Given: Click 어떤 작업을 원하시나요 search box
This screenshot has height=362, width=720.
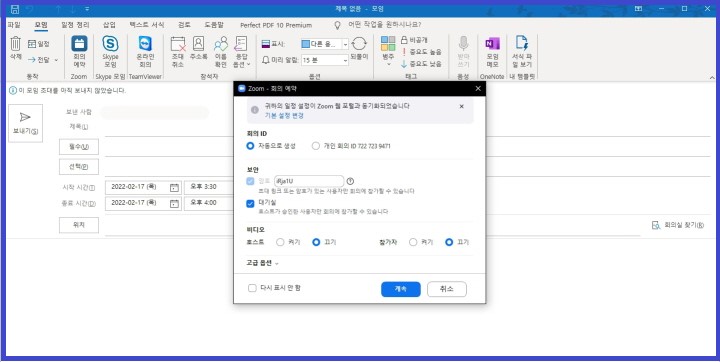Looking at the screenshot, I should click(x=385, y=25).
